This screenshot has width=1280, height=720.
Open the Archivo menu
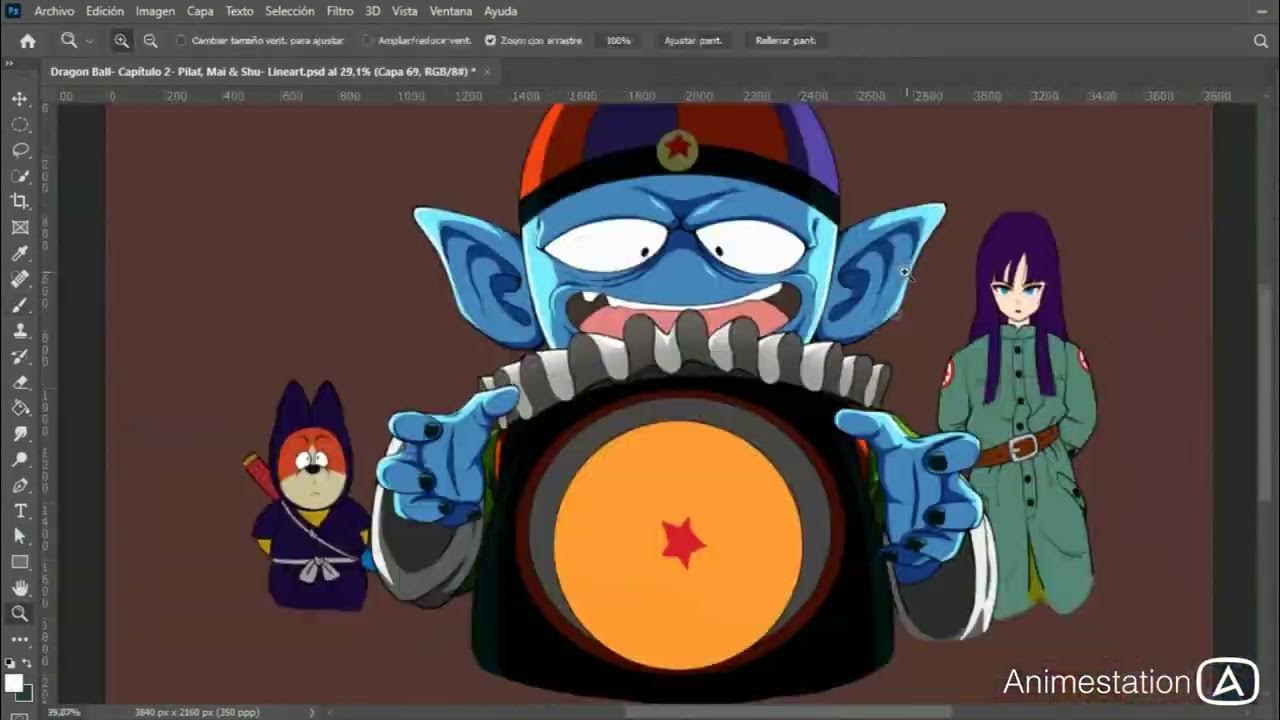(54, 11)
